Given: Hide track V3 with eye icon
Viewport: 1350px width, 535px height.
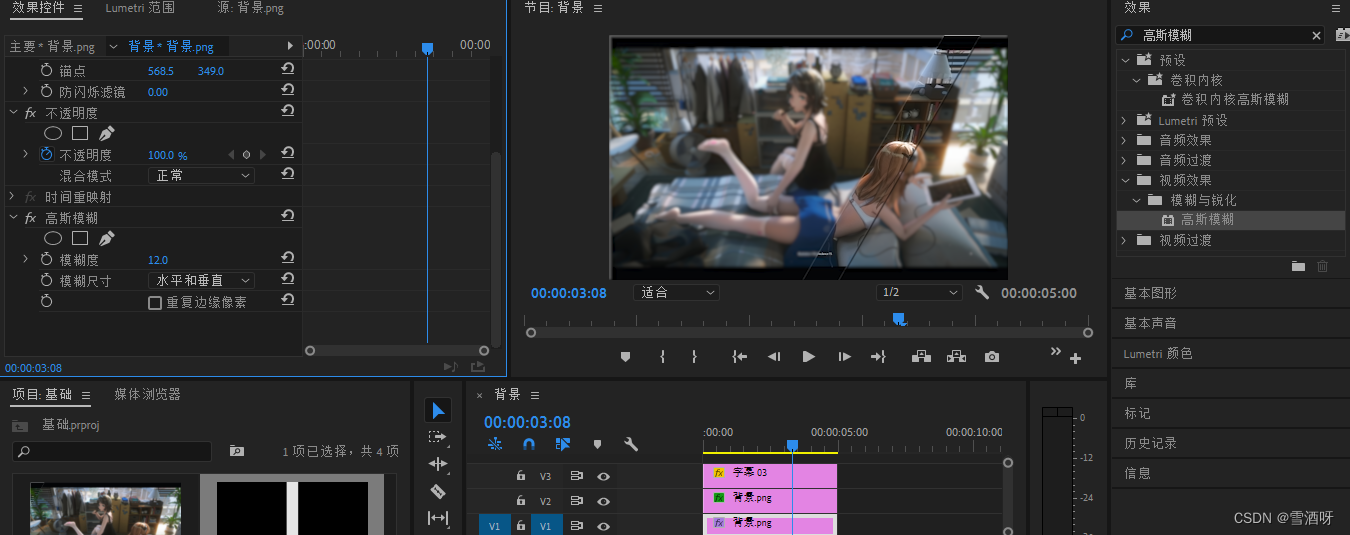Looking at the screenshot, I should tap(603, 476).
